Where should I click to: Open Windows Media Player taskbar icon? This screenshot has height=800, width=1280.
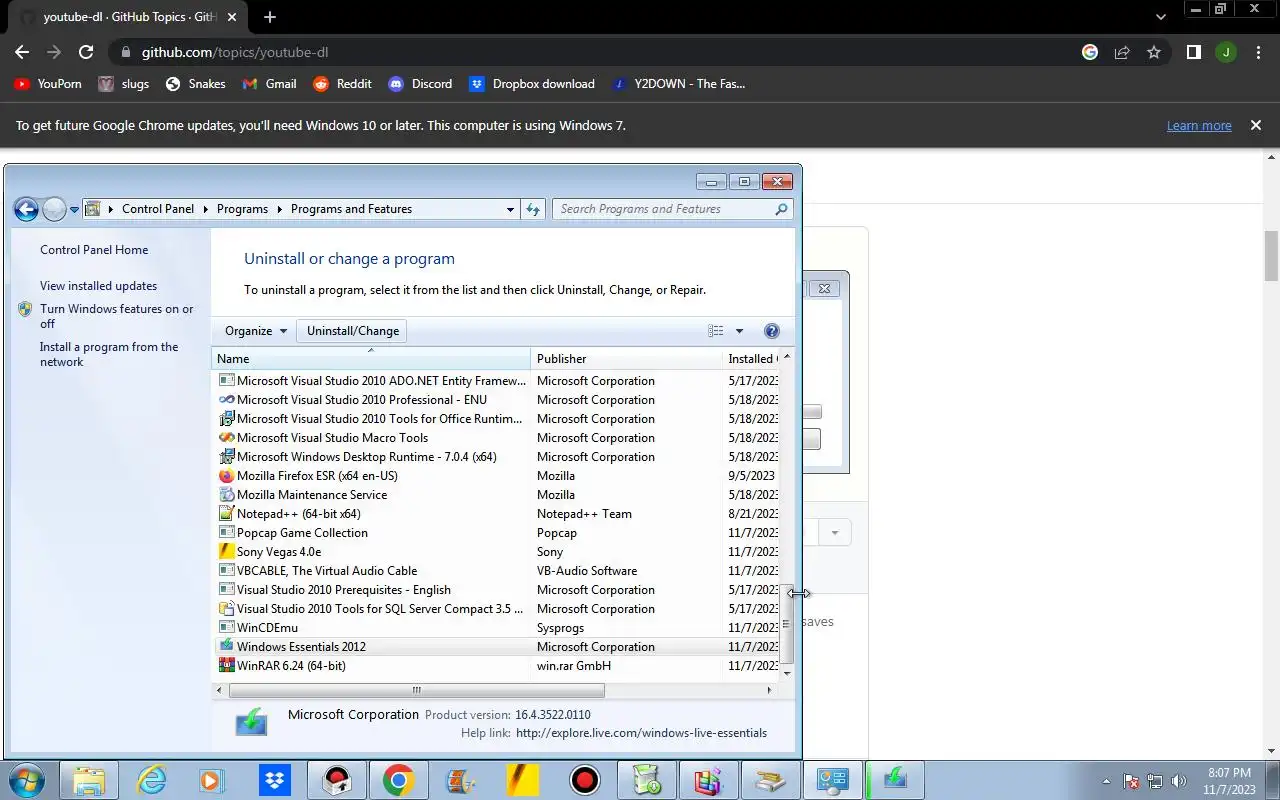pos(212,780)
